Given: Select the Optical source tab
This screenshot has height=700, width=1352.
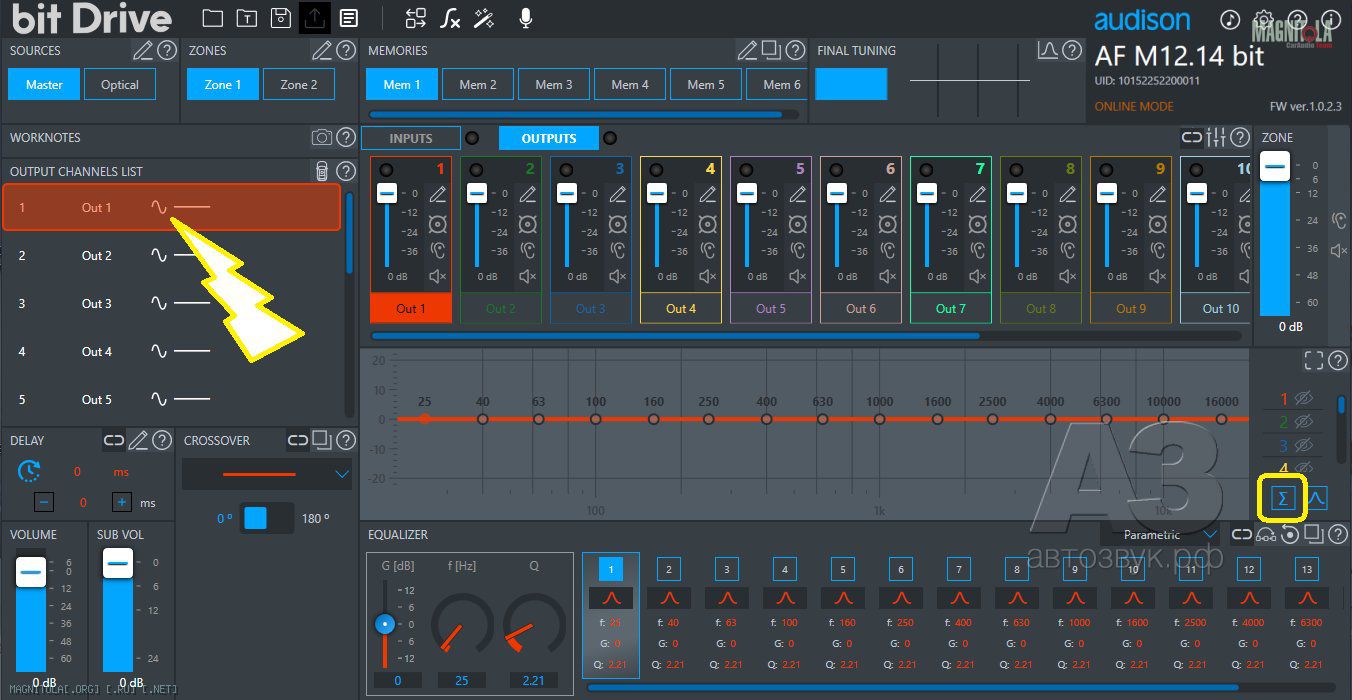Looking at the screenshot, I should [120, 85].
